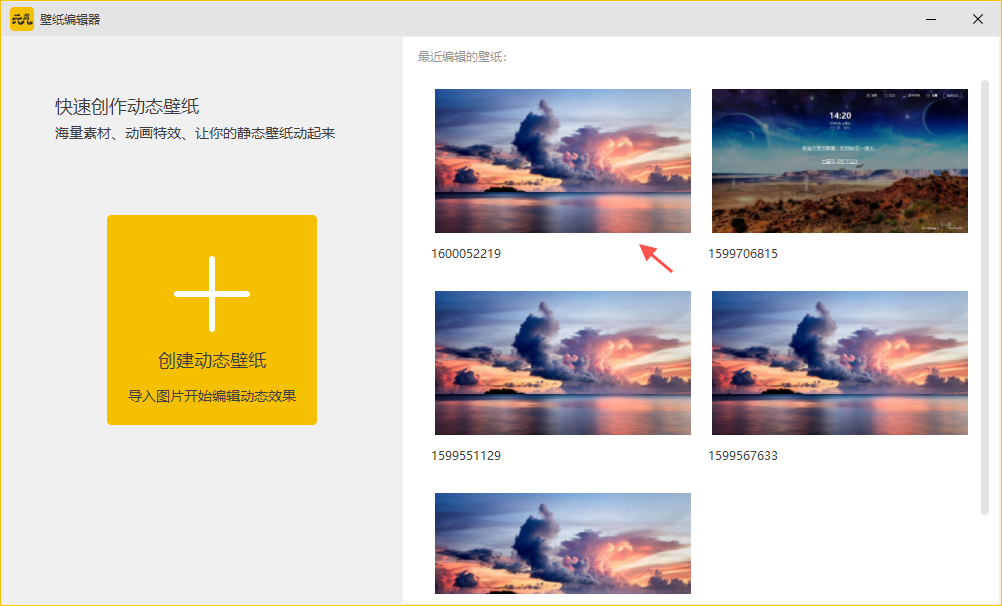Click the 创建动态壁纸 button label
The width and height of the screenshot is (1002, 606).
(212, 361)
